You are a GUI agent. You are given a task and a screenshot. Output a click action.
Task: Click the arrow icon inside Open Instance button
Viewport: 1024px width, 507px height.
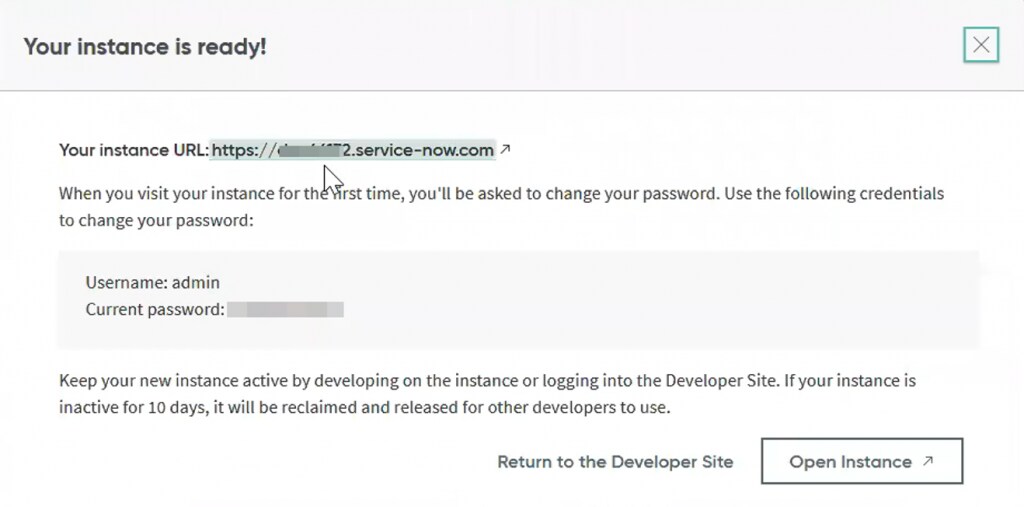click(928, 461)
